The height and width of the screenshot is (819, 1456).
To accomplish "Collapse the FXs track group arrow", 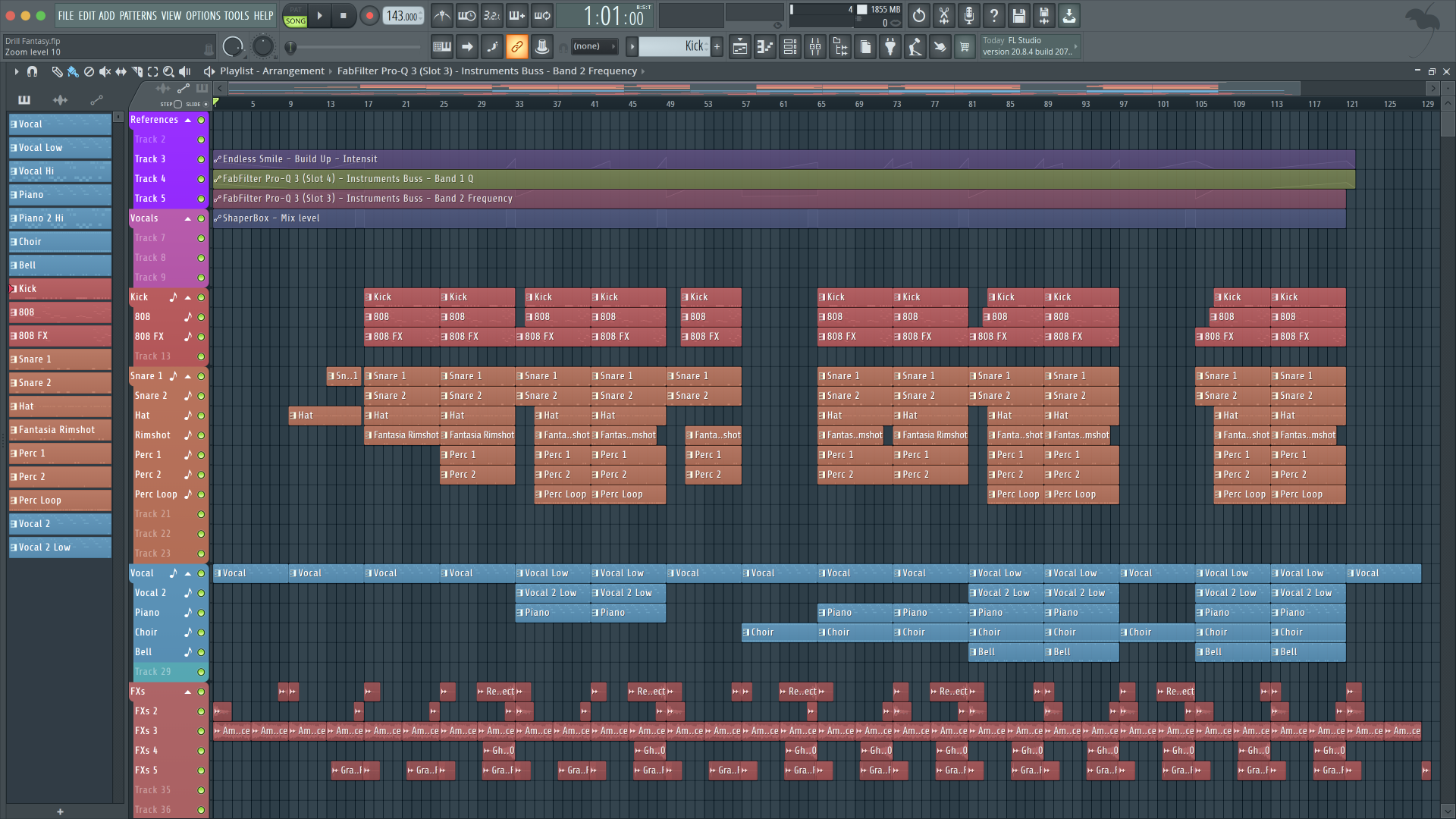I will point(187,692).
